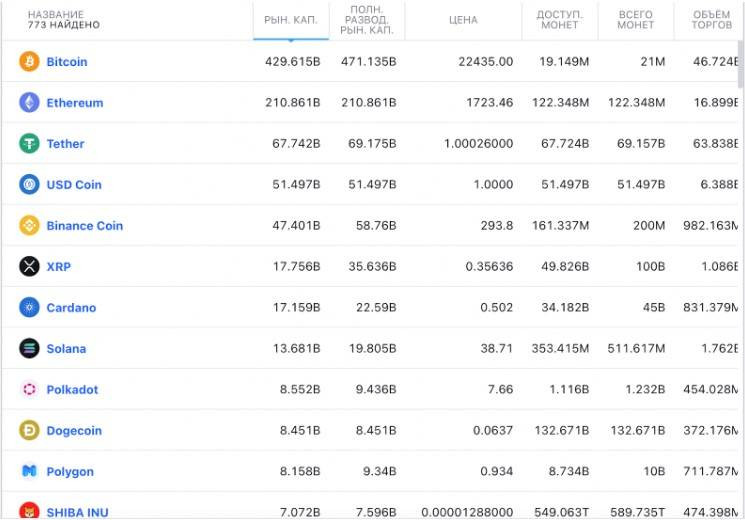The width and height of the screenshot is (745, 520).
Task: Select Bitcoin available coins 19.149M
Action: tap(564, 62)
